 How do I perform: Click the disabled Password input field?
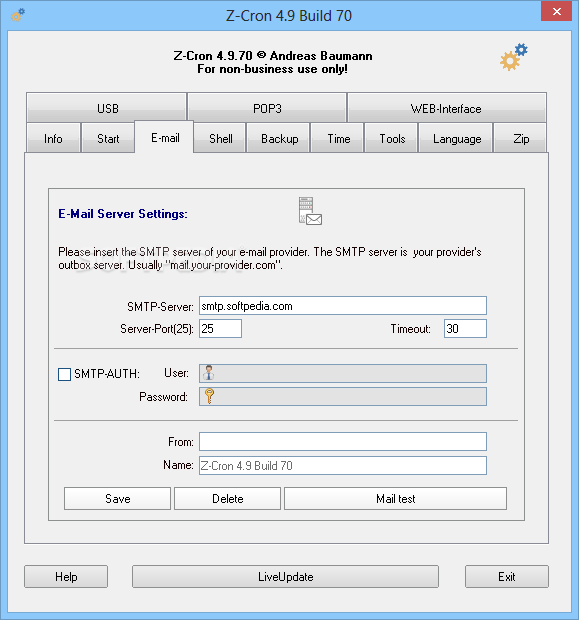(x=343, y=396)
